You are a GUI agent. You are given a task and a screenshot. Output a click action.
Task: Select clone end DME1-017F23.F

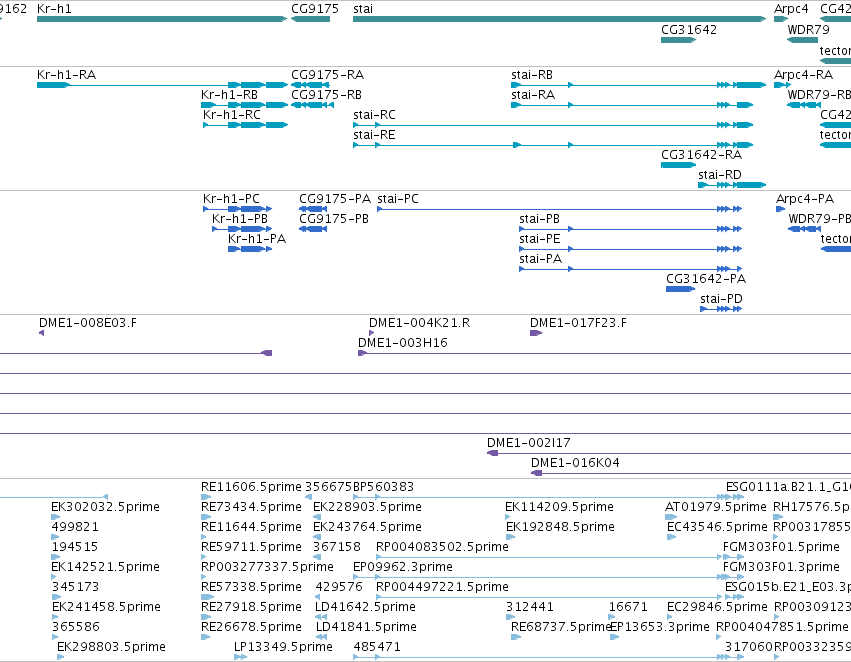coord(536,333)
